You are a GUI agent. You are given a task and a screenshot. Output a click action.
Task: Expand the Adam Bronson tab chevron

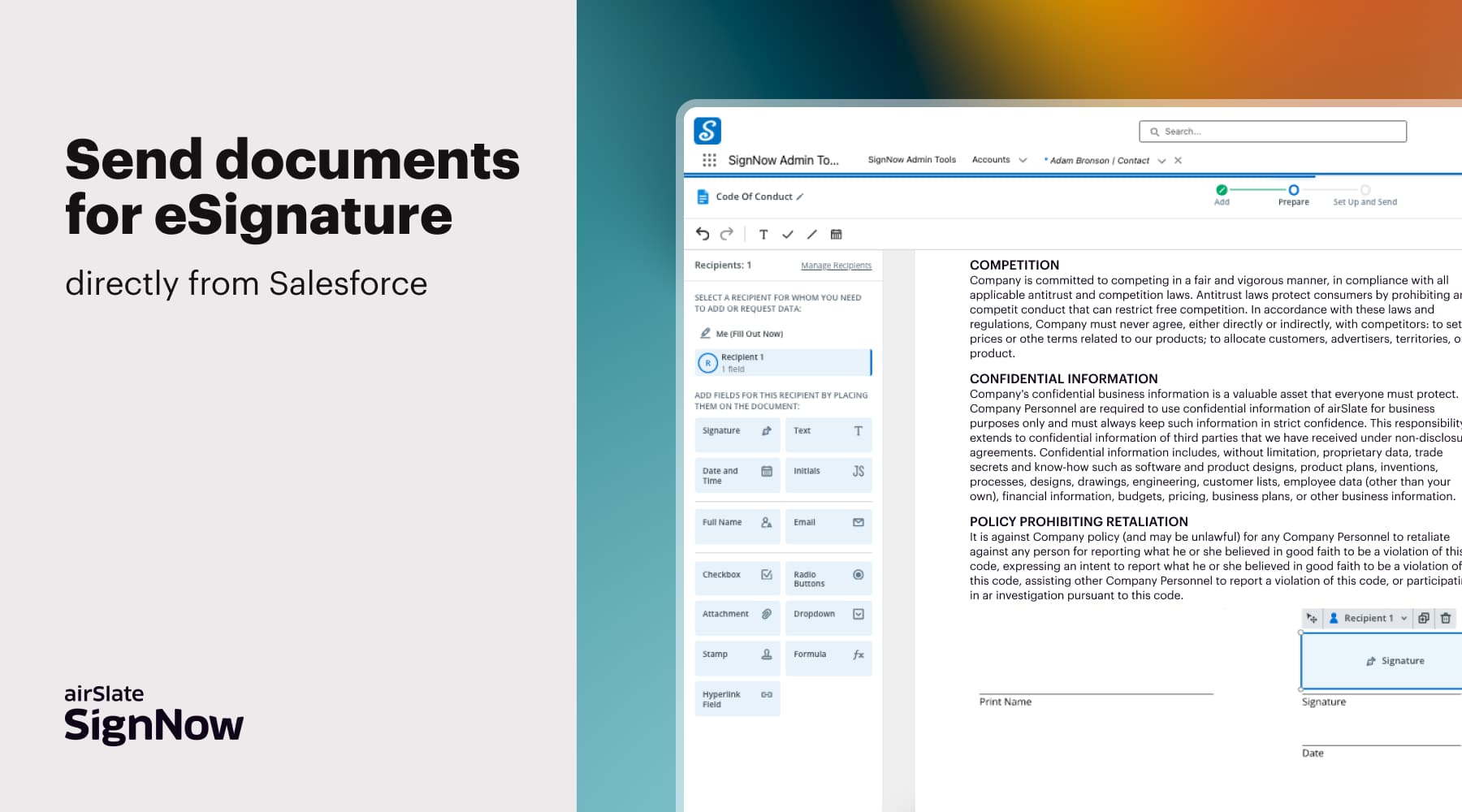tap(1161, 161)
